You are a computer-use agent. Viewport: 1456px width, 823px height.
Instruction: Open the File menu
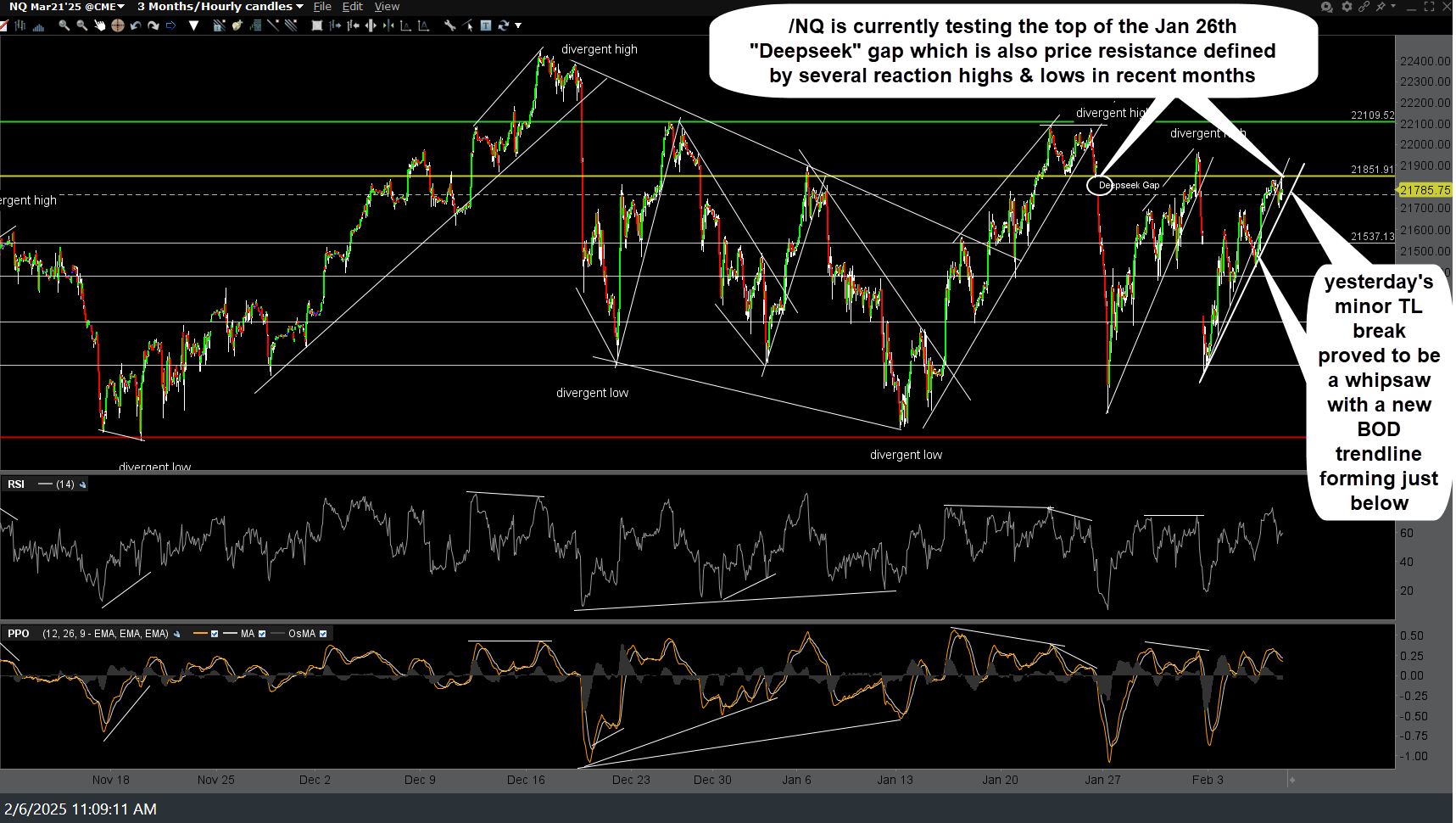(x=321, y=6)
